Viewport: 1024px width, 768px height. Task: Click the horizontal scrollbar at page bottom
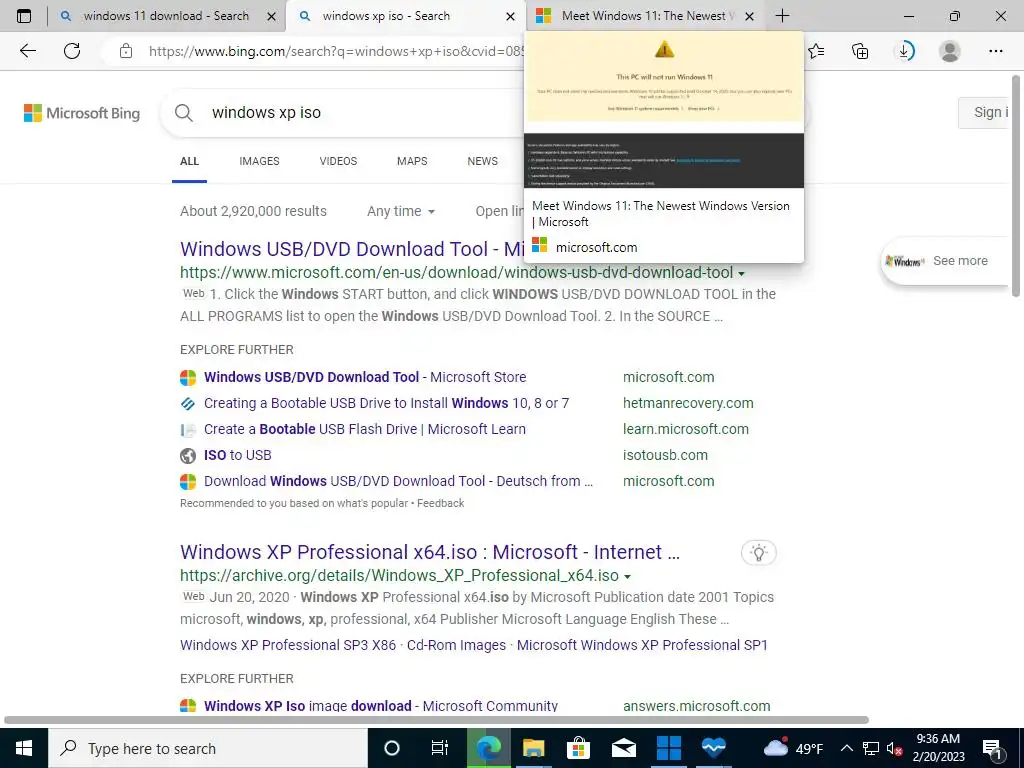click(x=436, y=720)
